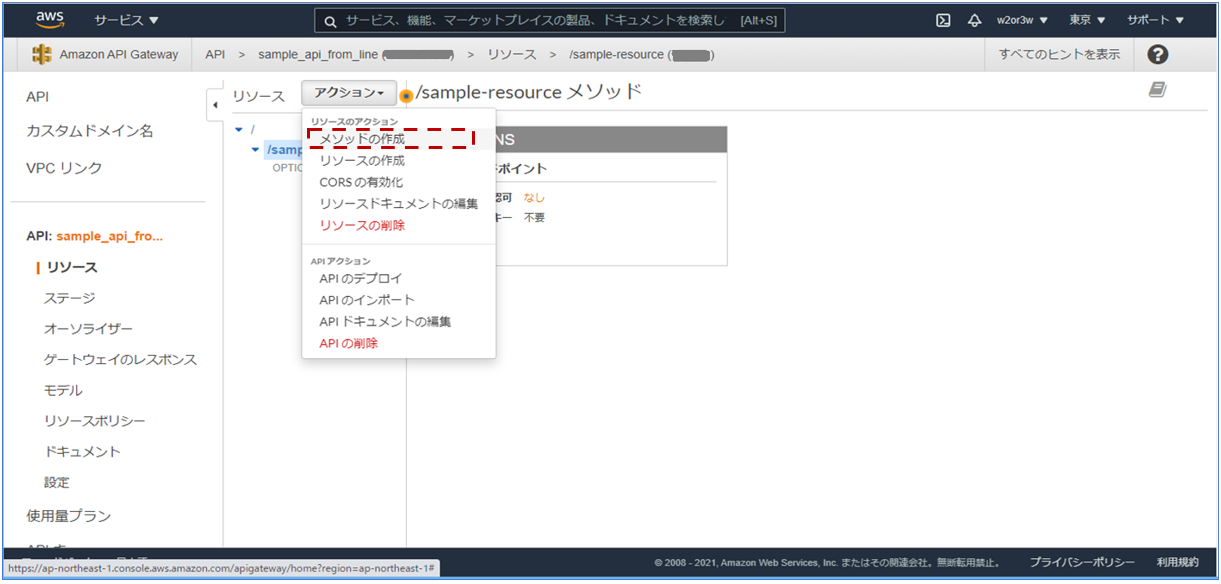Open the notifications bell

974,18
